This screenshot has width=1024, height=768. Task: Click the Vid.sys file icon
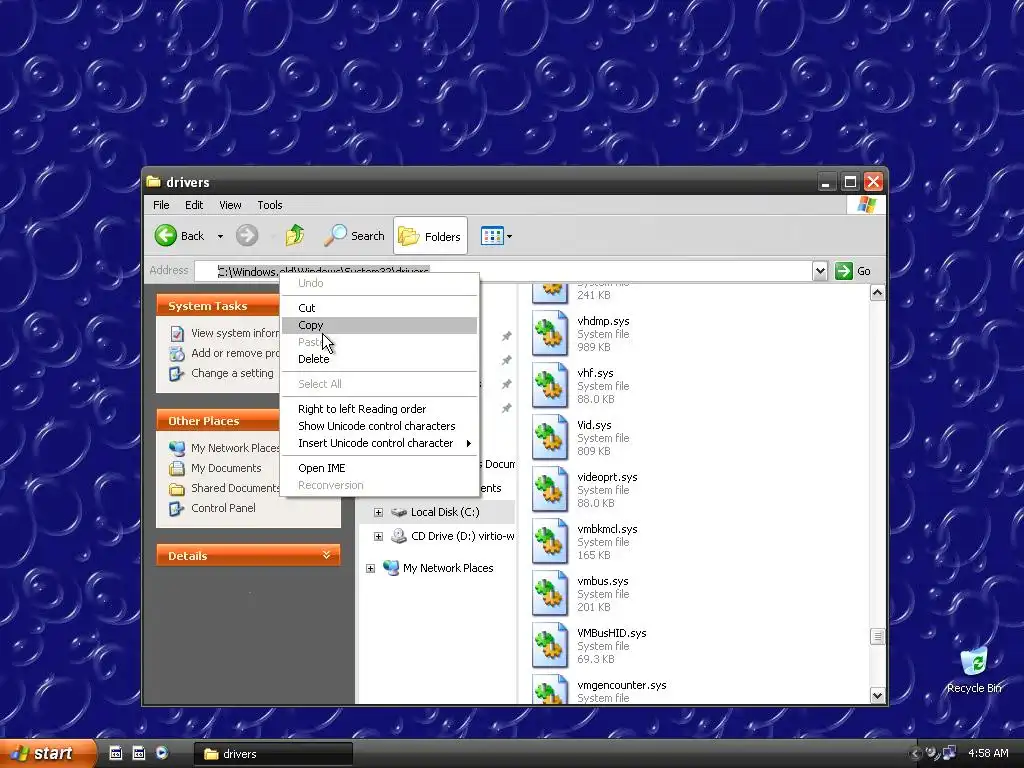tap(550, 438)
